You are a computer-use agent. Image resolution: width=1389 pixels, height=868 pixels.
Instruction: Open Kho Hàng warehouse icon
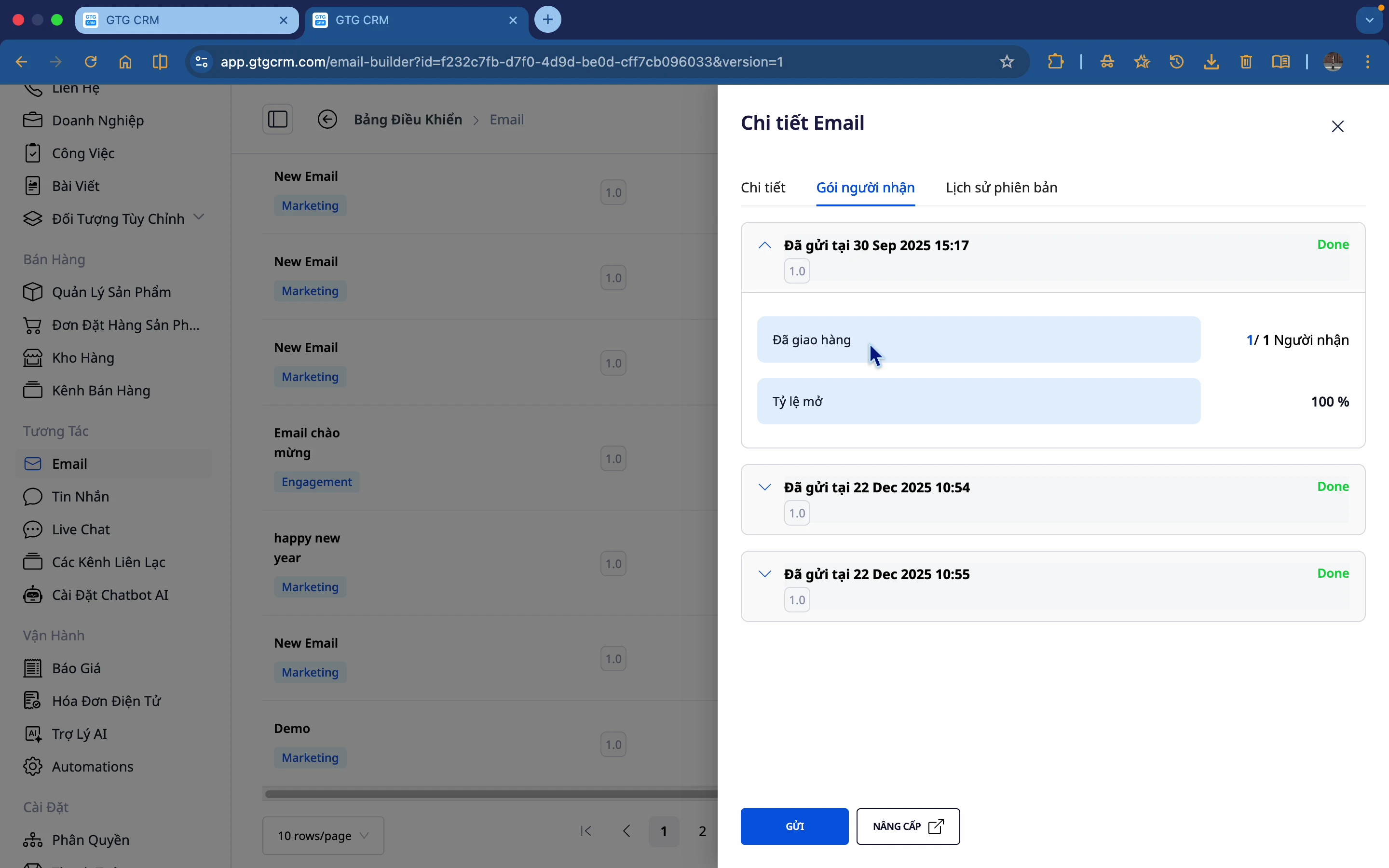click(33, 358)
